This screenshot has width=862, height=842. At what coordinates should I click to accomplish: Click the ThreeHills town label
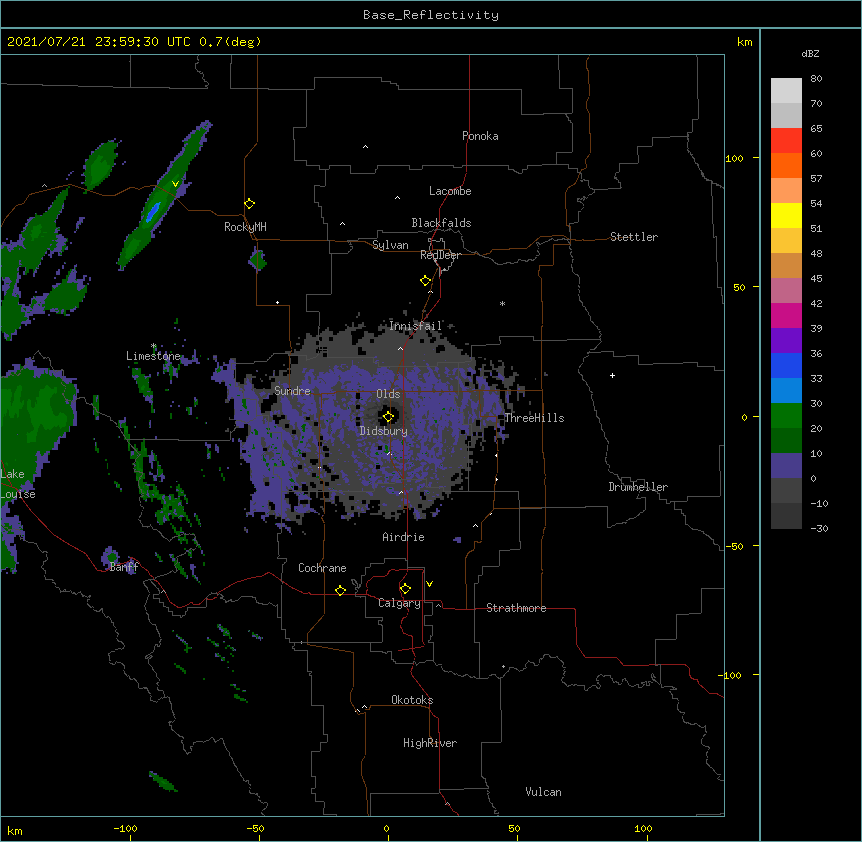(534, 418)
